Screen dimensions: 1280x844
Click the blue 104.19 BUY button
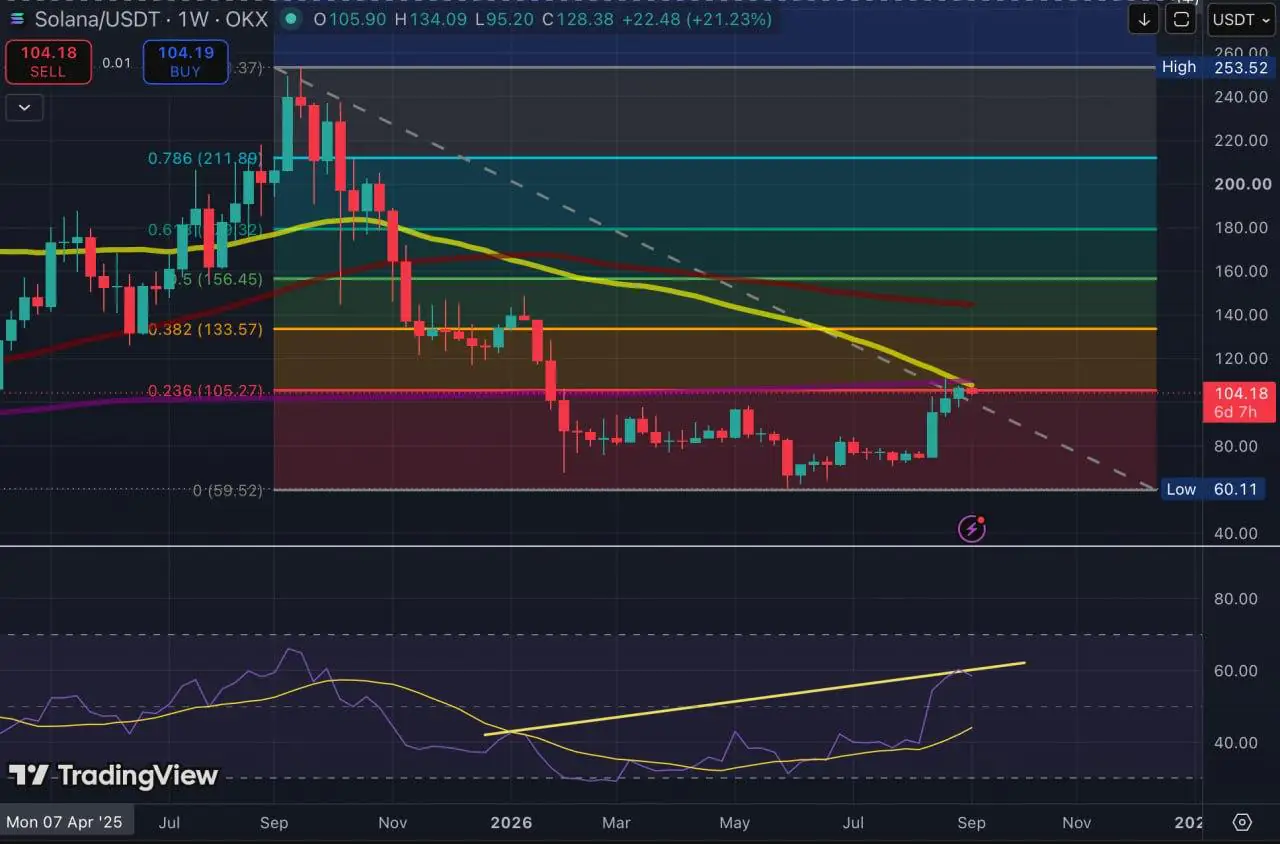point(185,62)
